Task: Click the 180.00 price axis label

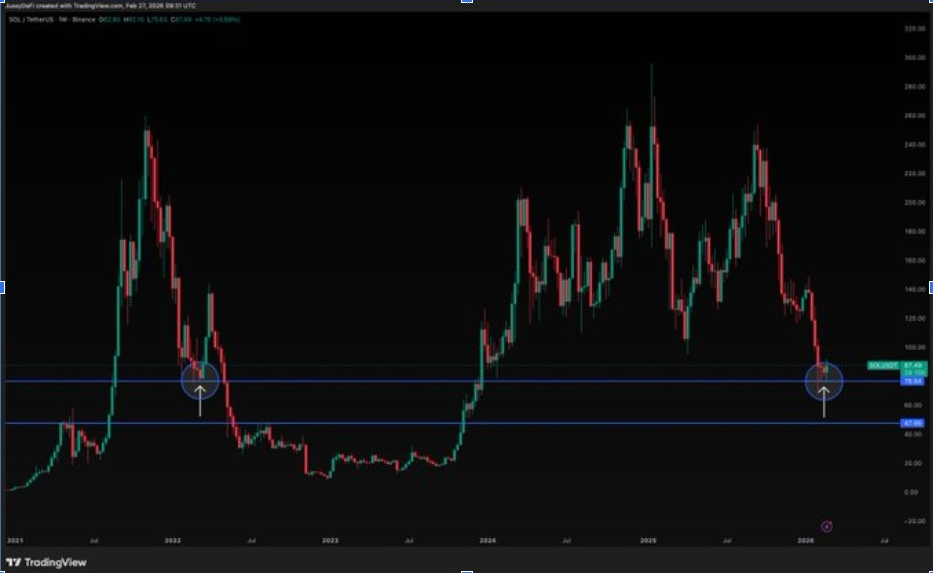Action: point(915,231)
